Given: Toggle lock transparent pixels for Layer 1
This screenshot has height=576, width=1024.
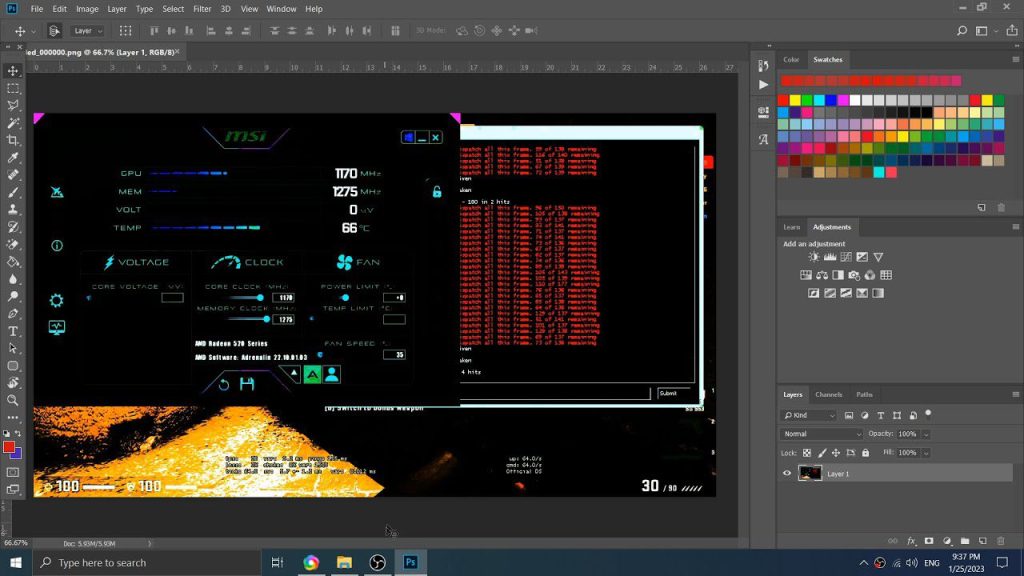Looking at the screenshot, I should (x=807, y=453).
